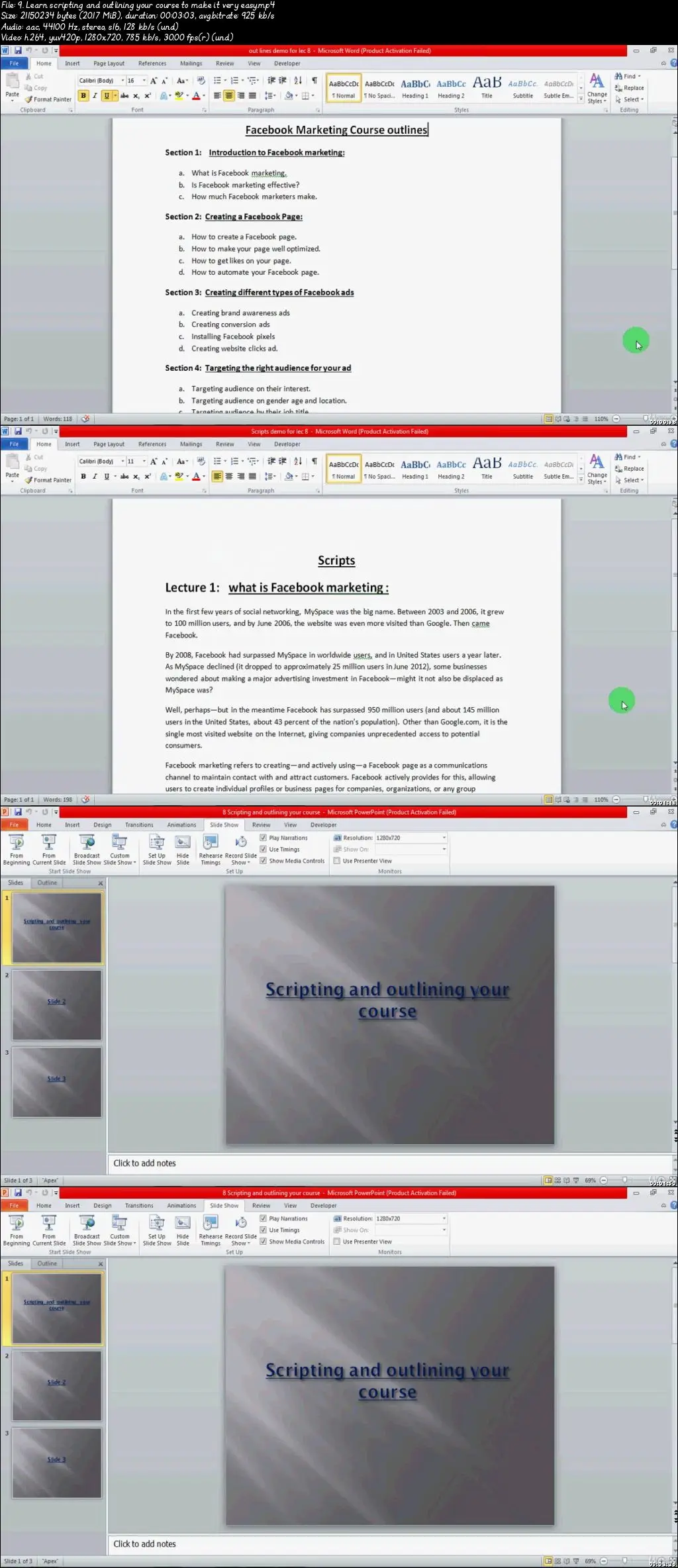The image size is (678, 1568).
Task: Uncheck Use Timings in the lower PowerPoint window
Action: coord(263,1230)
